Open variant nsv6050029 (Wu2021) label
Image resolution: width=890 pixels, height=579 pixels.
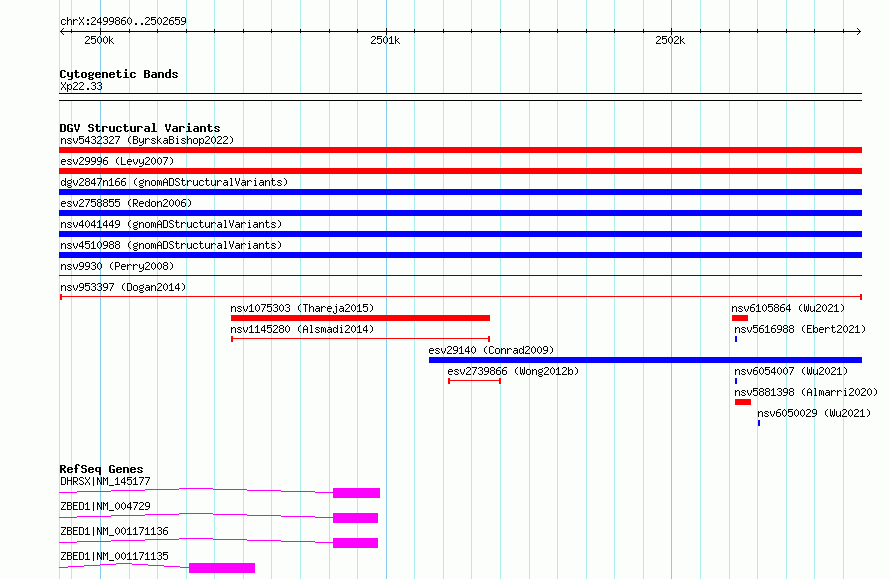point(814,413)
